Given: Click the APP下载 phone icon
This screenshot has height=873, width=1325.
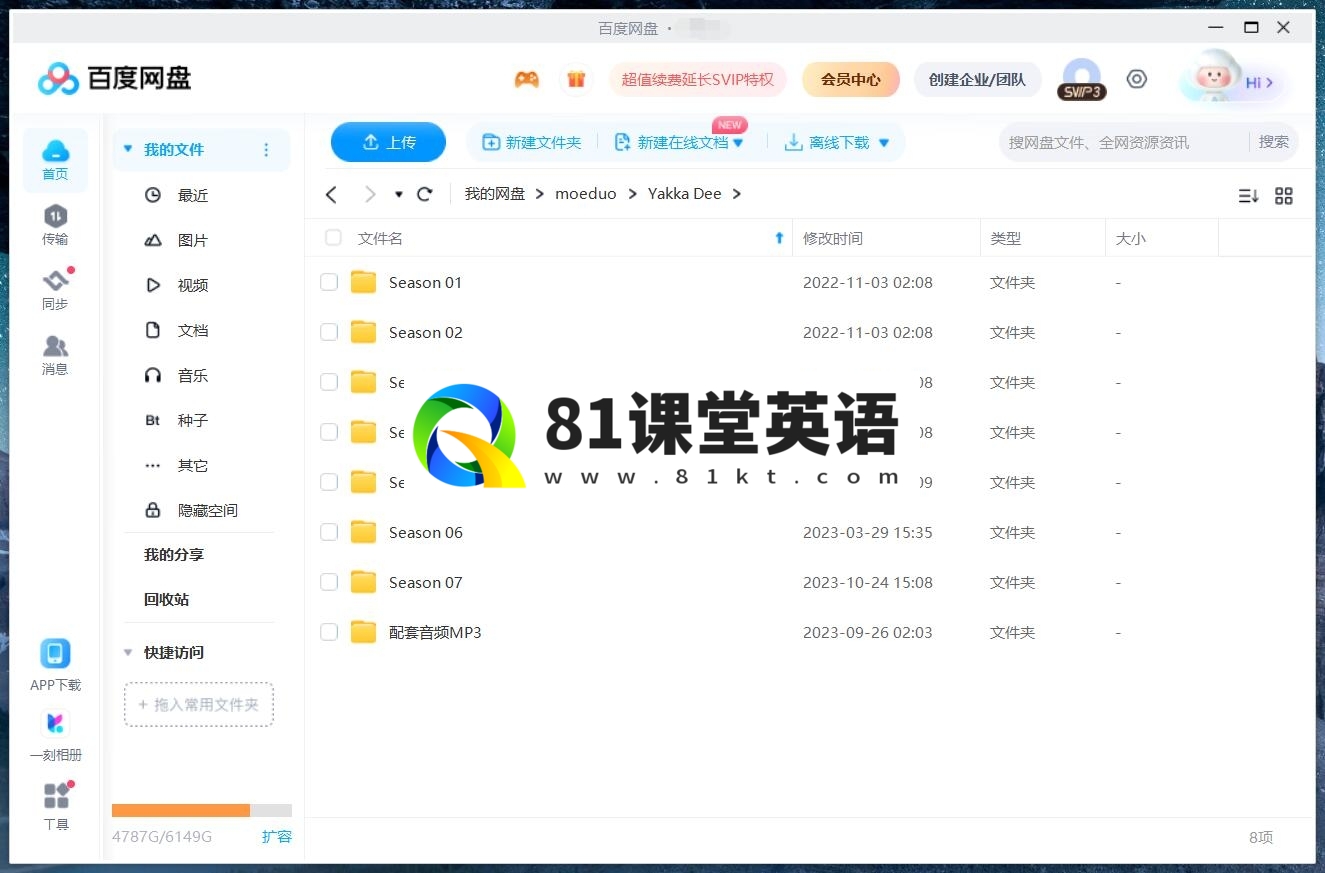Looking at the screenshot, I should coord(55,654).
